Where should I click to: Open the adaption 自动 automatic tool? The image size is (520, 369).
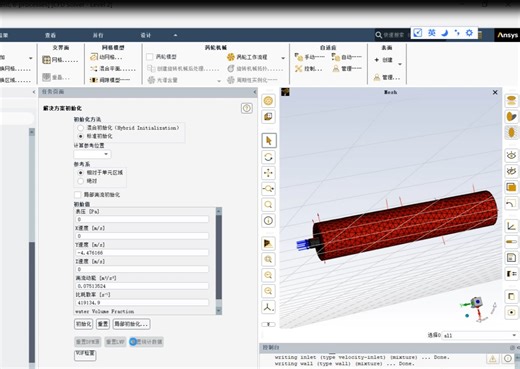(x=347, y=57)
